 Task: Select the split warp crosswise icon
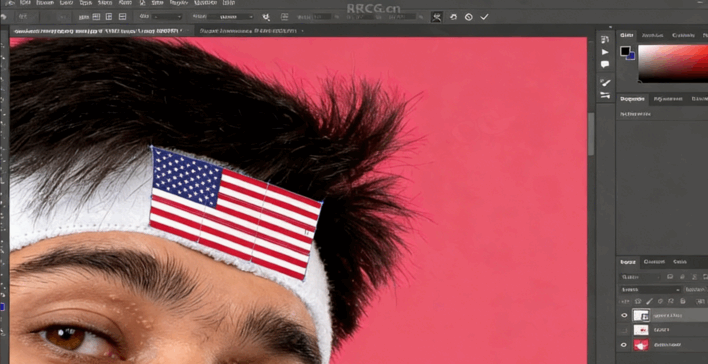pos(96,17)
